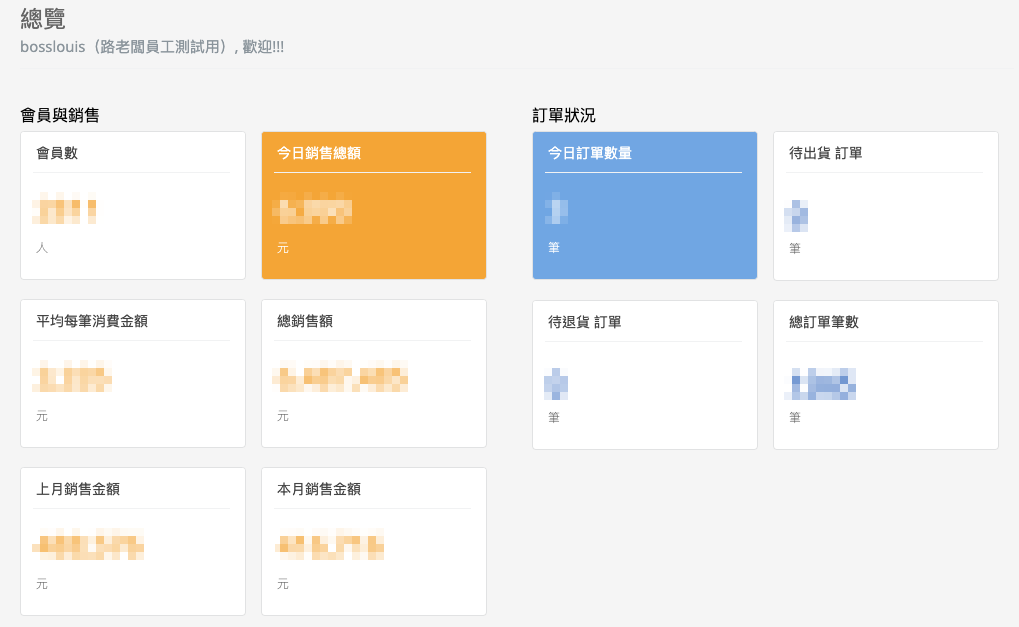
Task: Open the 待出貨 訂單 card
Action: [886, 206]
